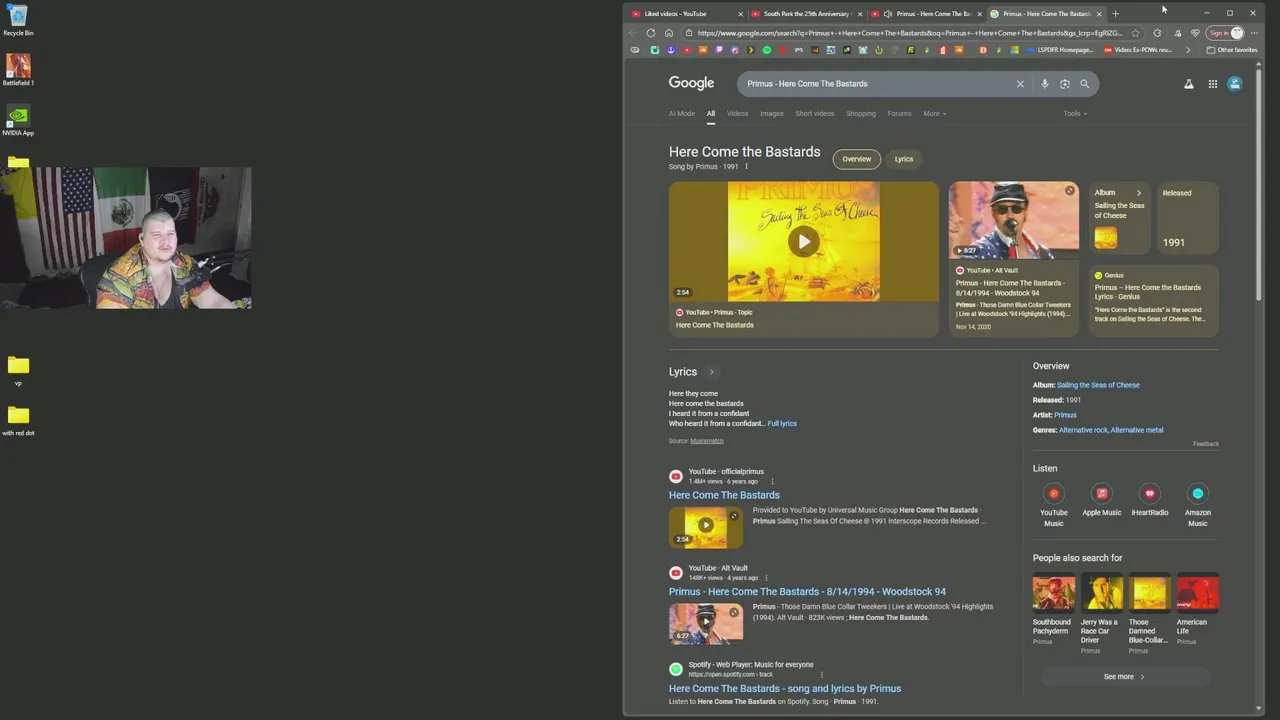Go to browser home page

pyautogui.click(x=669, y=33)
